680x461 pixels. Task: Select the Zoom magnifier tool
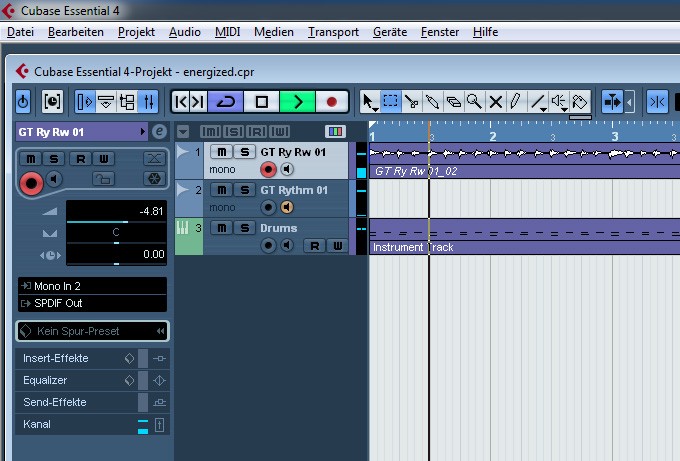(474, 102)
